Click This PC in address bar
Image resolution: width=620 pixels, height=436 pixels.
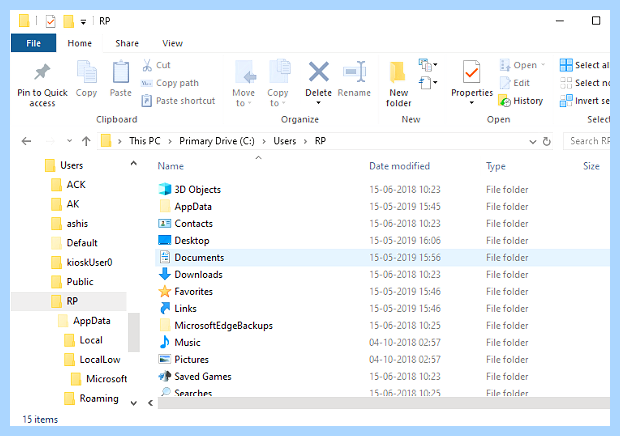[x=145, y=141]
